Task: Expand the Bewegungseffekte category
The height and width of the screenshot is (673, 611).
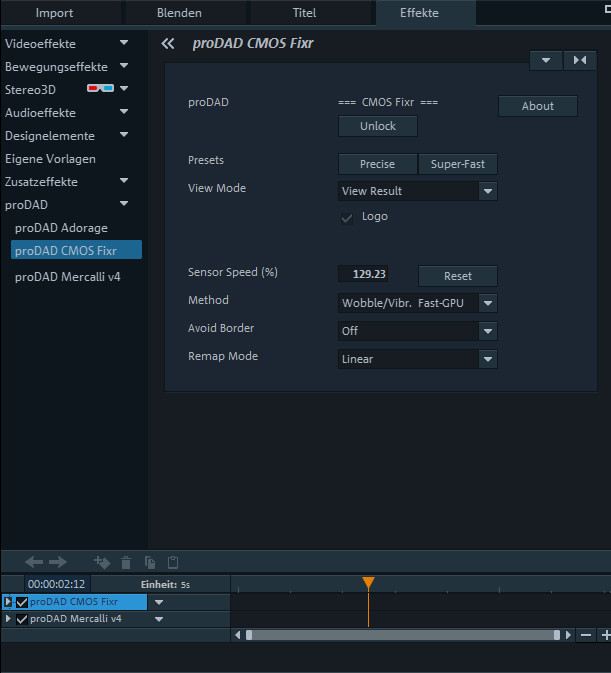Action: pyautogui.click(x=124, y=66)
